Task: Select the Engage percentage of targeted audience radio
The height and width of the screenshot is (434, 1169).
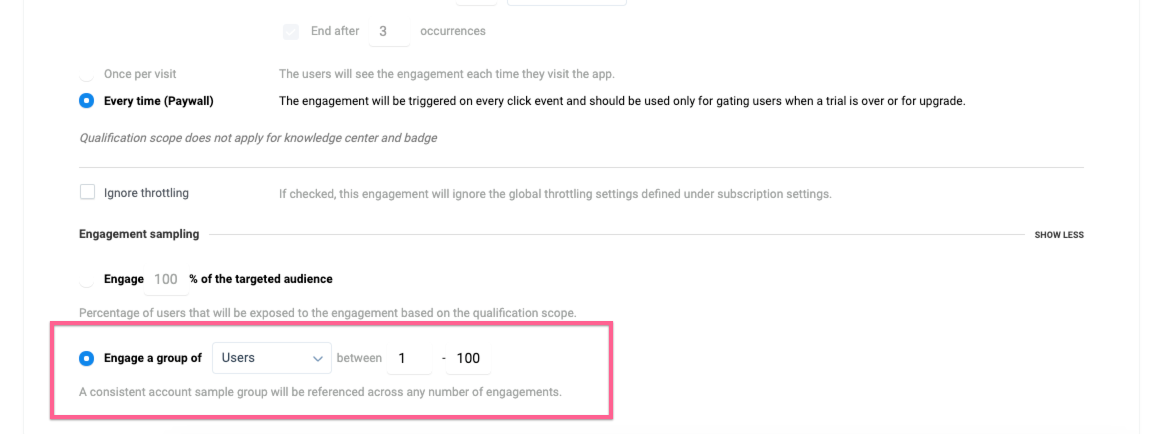Action: tap(87, 279)
